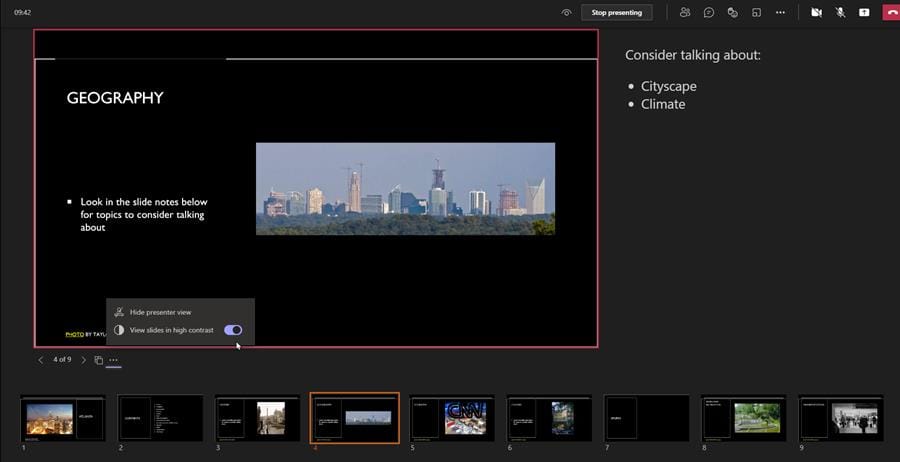Open slide 5 thumbnail with CNN image
Screen dimensions: 900x462
pos(452,418)
